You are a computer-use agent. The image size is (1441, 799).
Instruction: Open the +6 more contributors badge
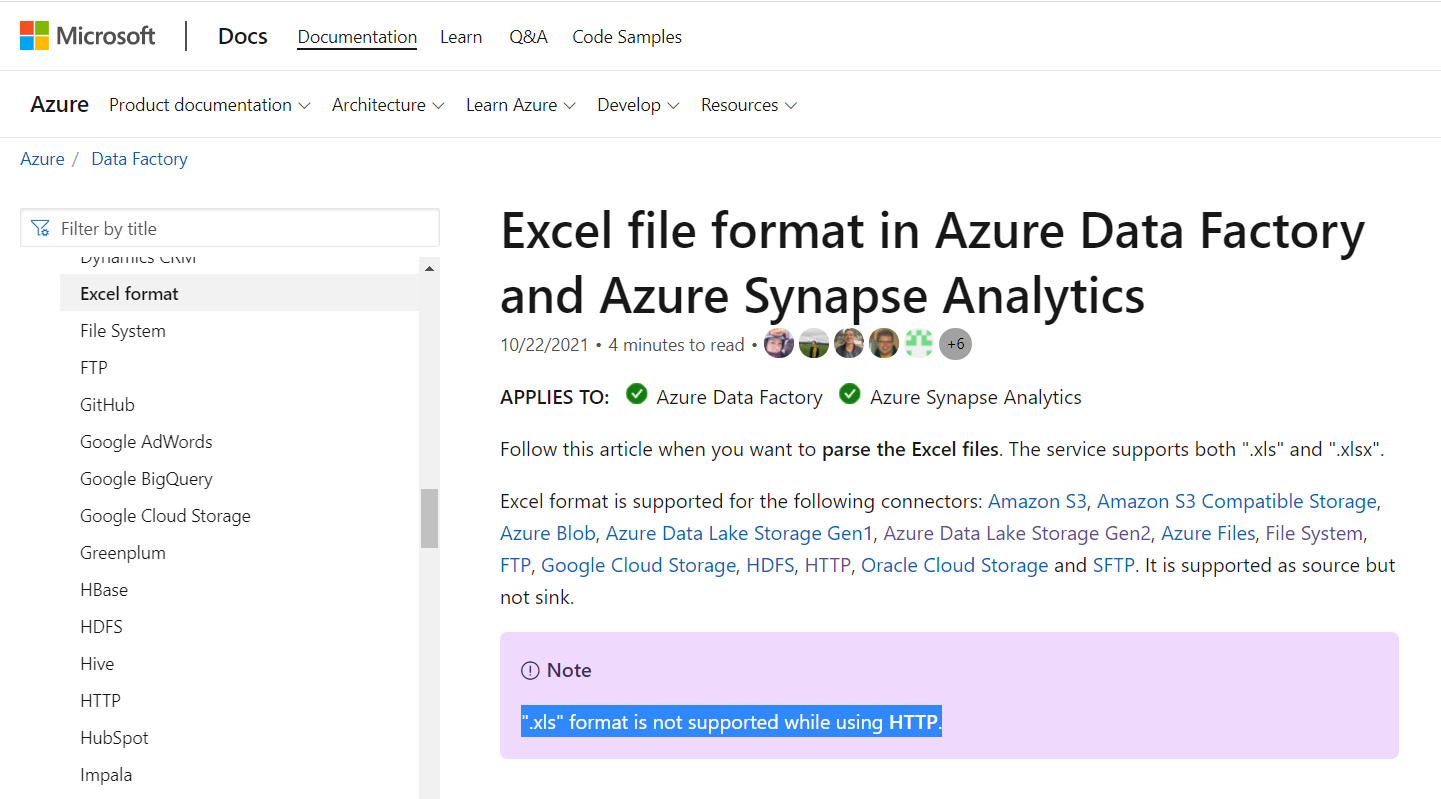(x=955, y=344)
